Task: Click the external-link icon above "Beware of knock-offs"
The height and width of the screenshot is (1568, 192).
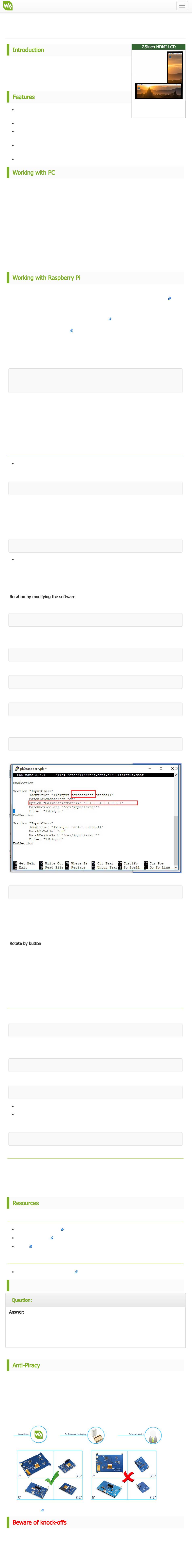Action: pyautogui.click(x=42, y=1510)
